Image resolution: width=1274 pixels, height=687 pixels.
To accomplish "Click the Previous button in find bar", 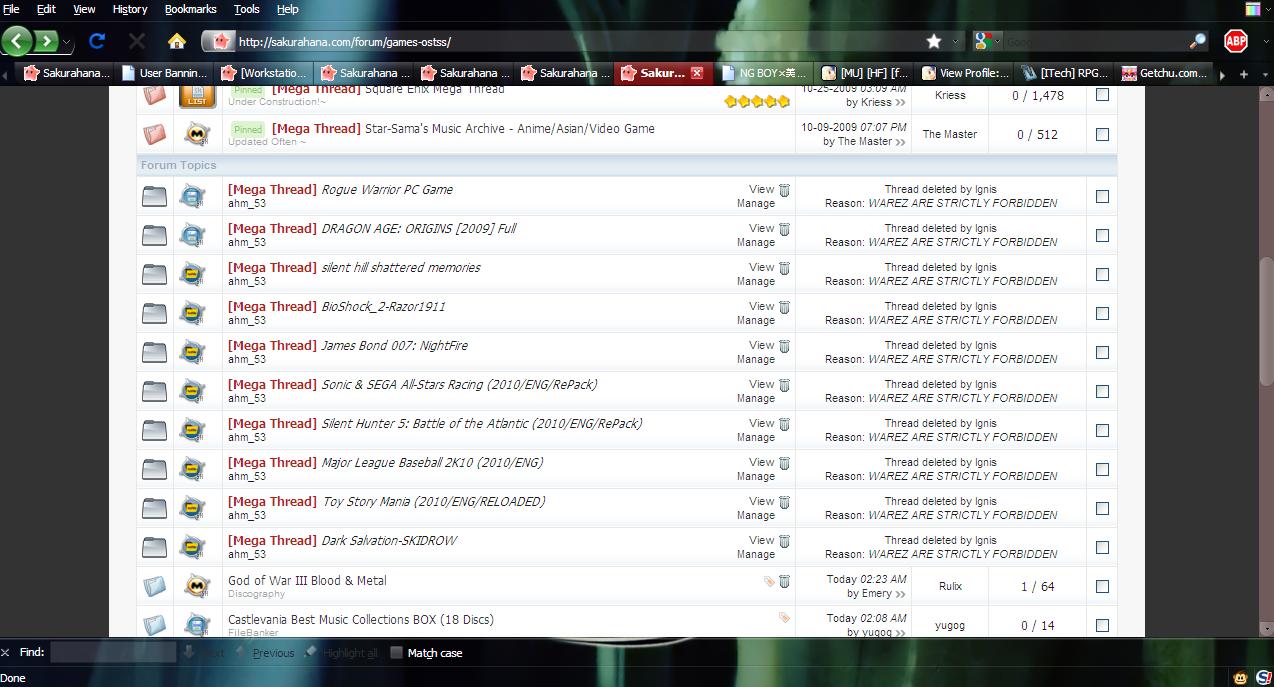I will coord(265,652).
